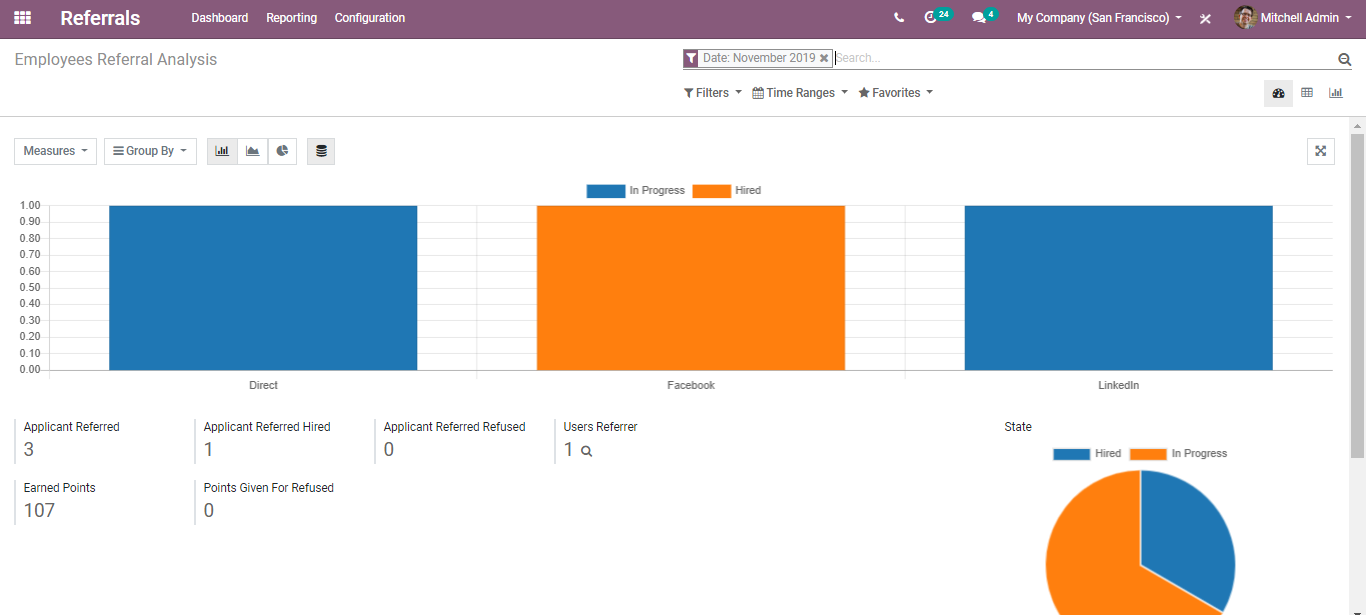Click the Direct bar in chart
The width and height of the screenshot is (1366, 615).
pyautogui.click(x=263, y=288)
